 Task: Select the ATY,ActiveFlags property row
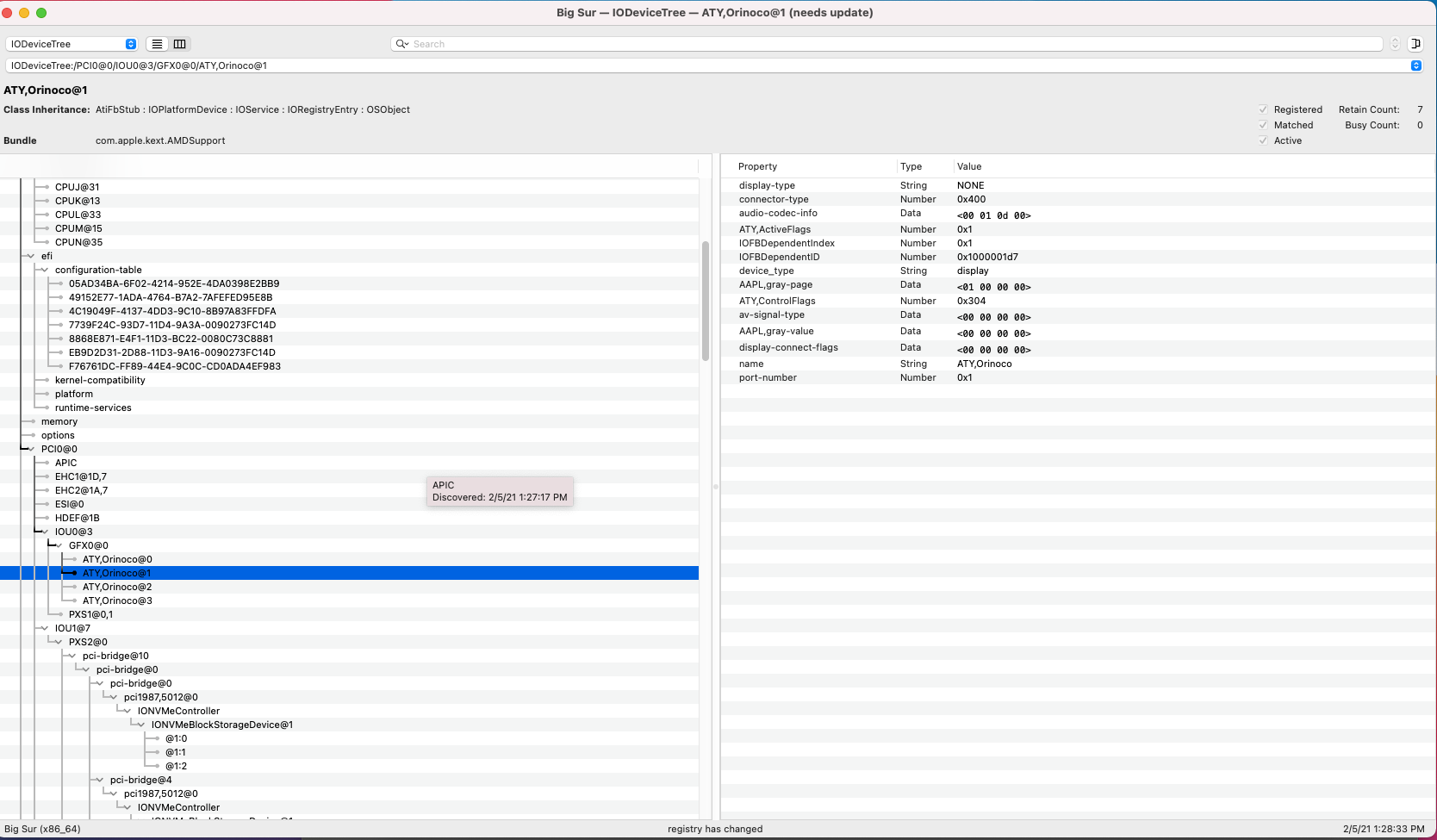point(1078,229)
